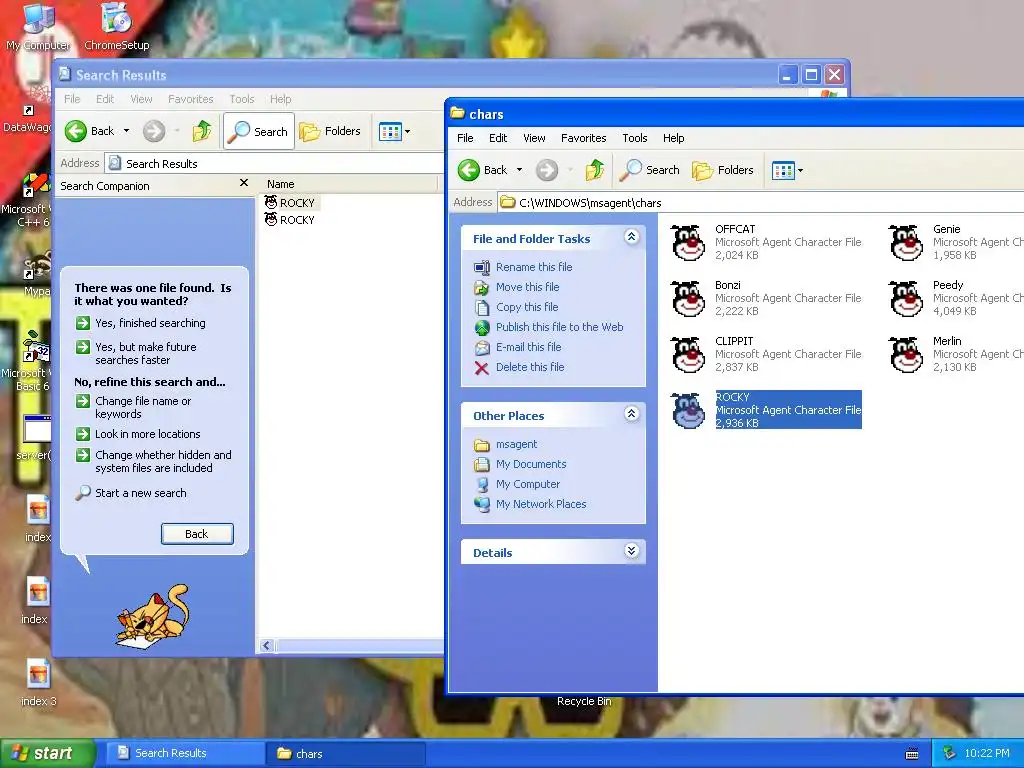Click Forward arrow in chars window toolbar
Image resolution: width=1024 pixels, height=768 pixels.
pyautogui.click(x=547, y=170)
